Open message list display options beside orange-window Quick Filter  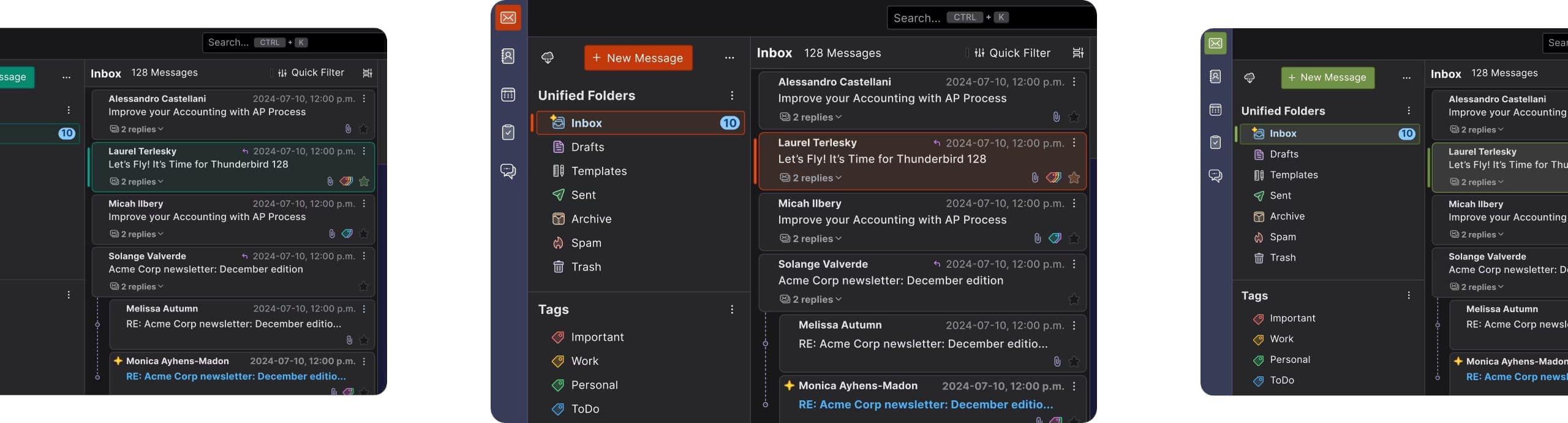[x=1077, y=53]
